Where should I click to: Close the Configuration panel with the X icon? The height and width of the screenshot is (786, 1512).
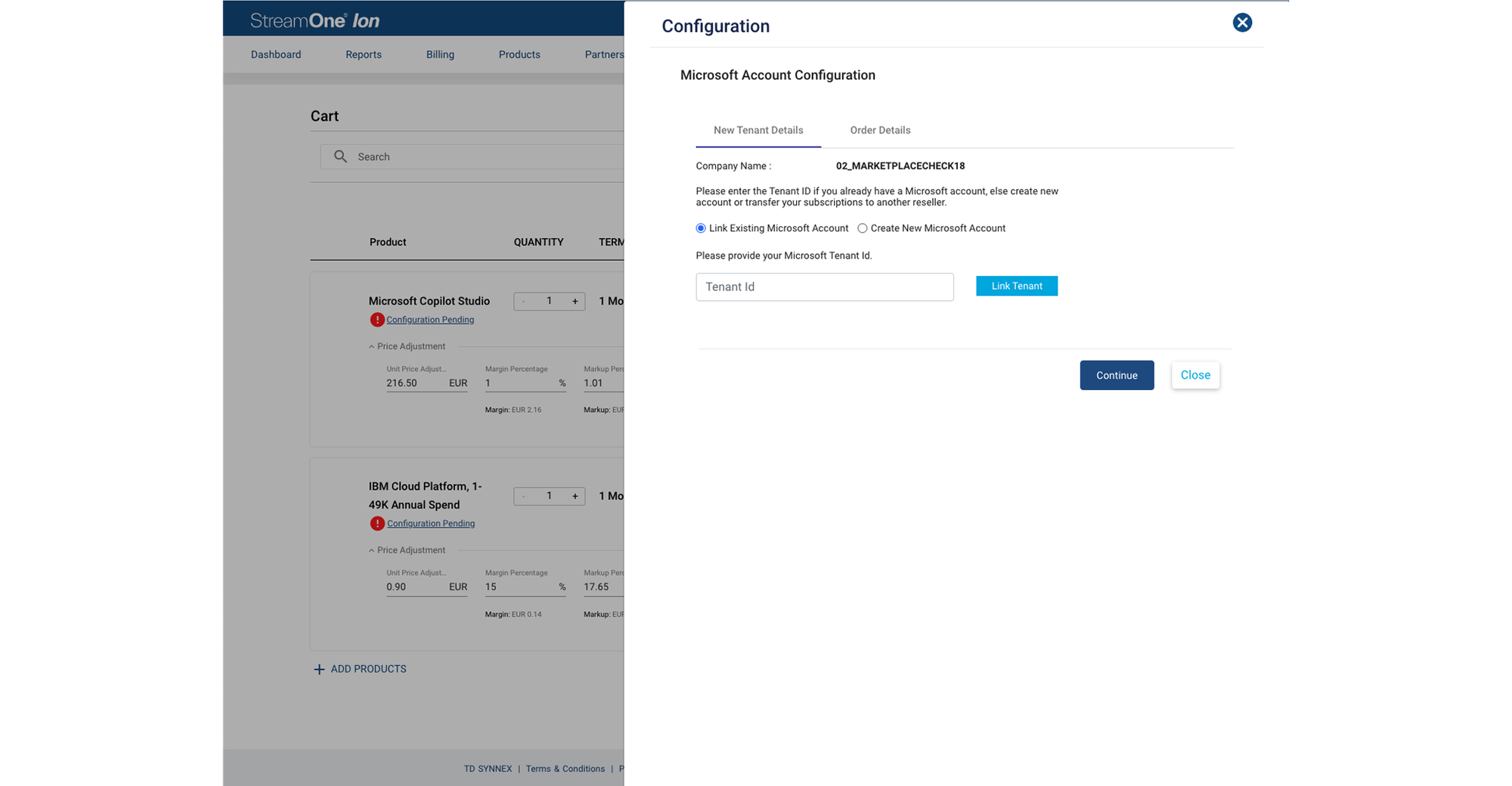coord(1242,23)
